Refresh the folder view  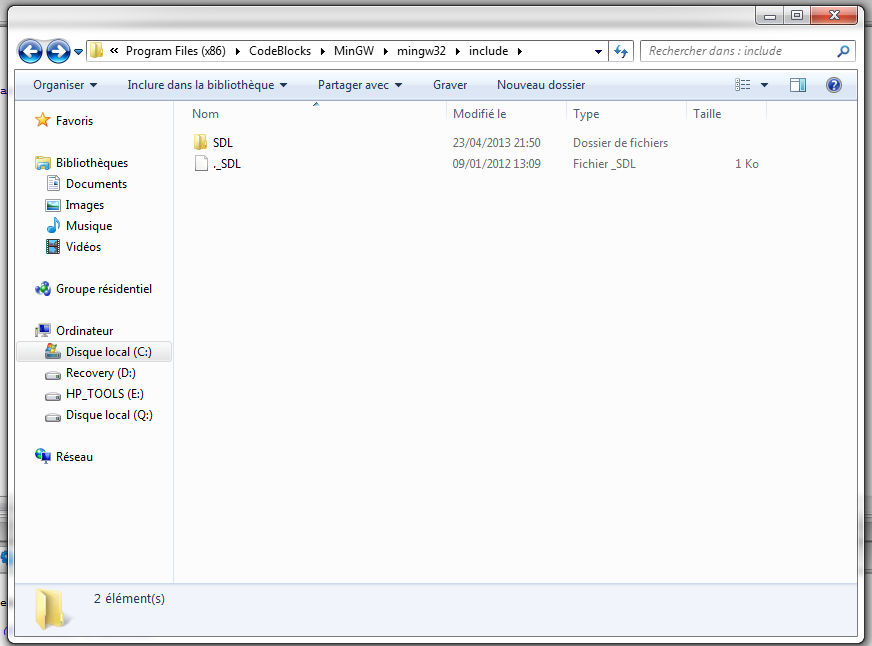click(621, 52)
